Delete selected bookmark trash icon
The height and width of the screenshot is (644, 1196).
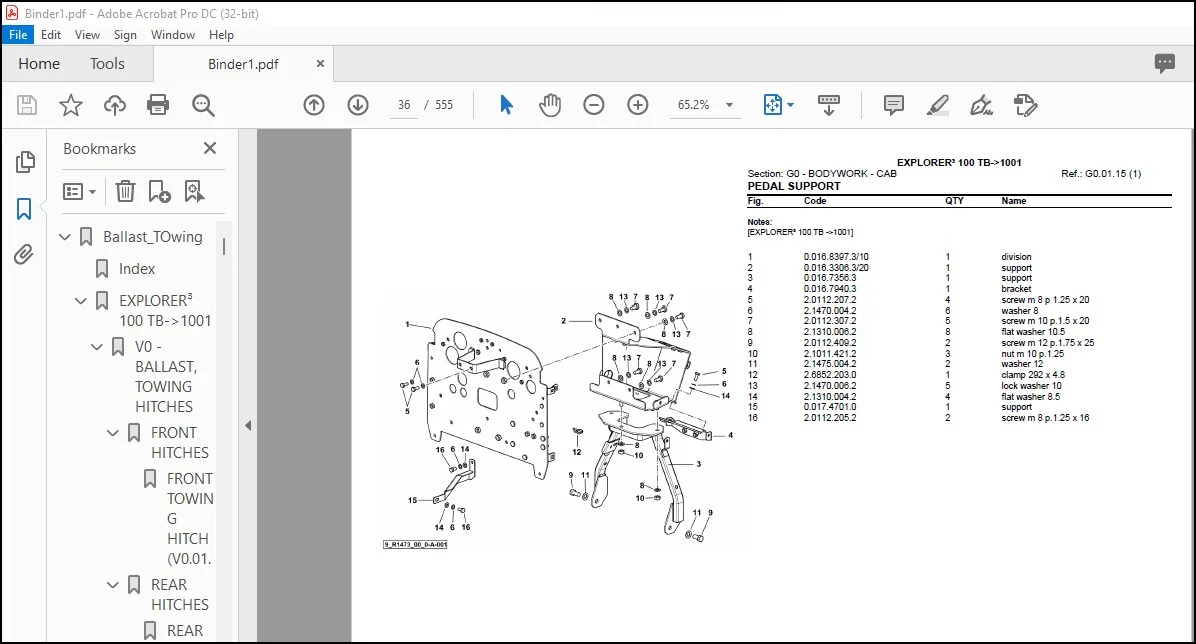point(125,192)
